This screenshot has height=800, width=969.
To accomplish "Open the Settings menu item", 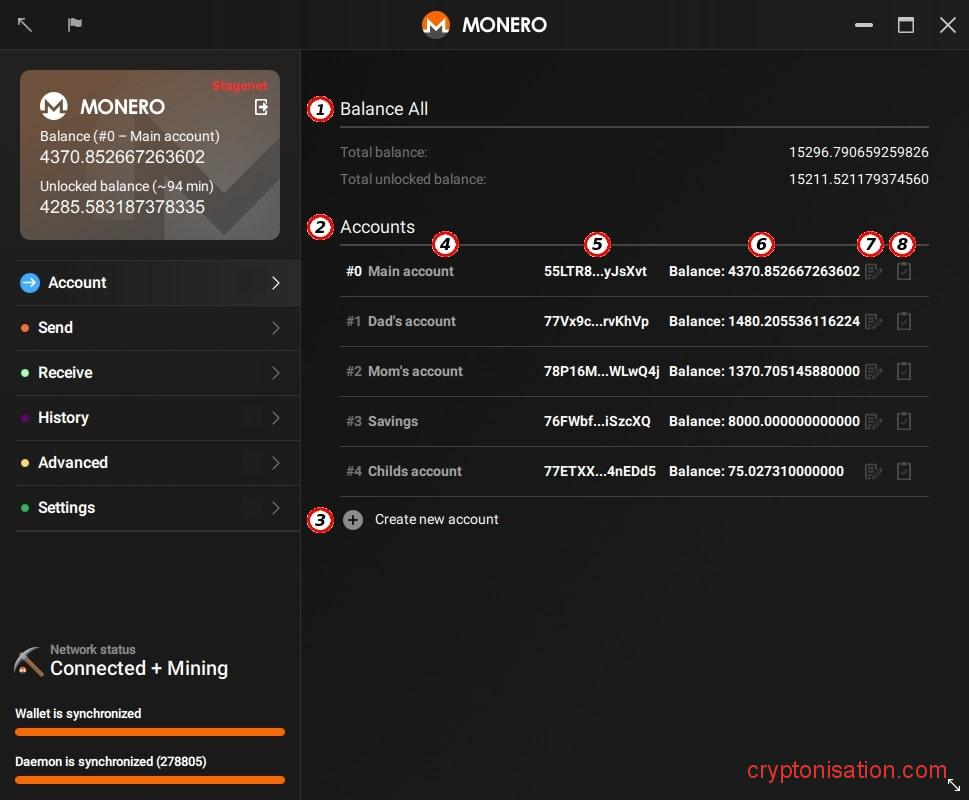I will [x=66, y=507].
